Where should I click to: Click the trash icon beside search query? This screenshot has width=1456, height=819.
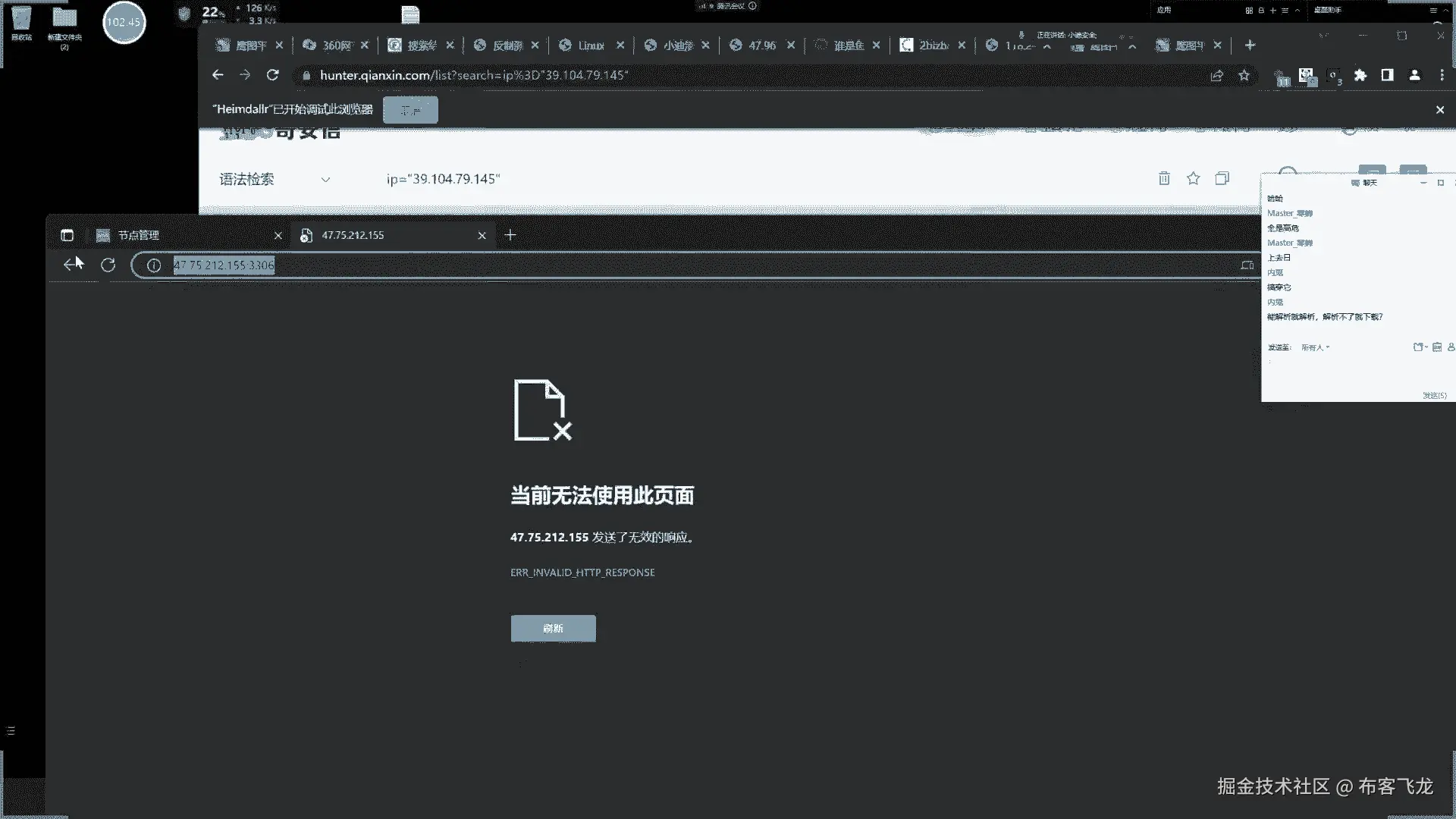pyautogui.click(x=1164, y=178)
